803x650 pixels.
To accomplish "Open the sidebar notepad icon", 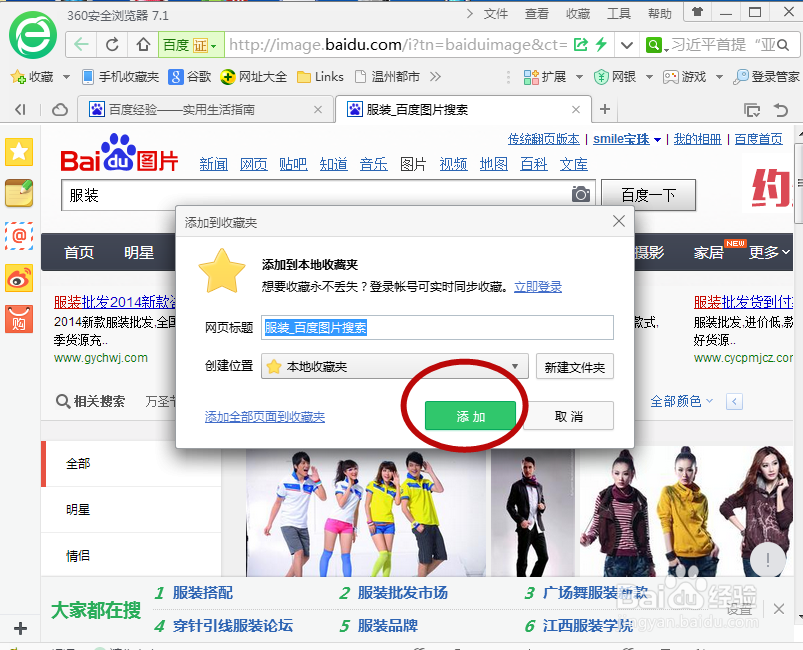I will coord(19,193).
